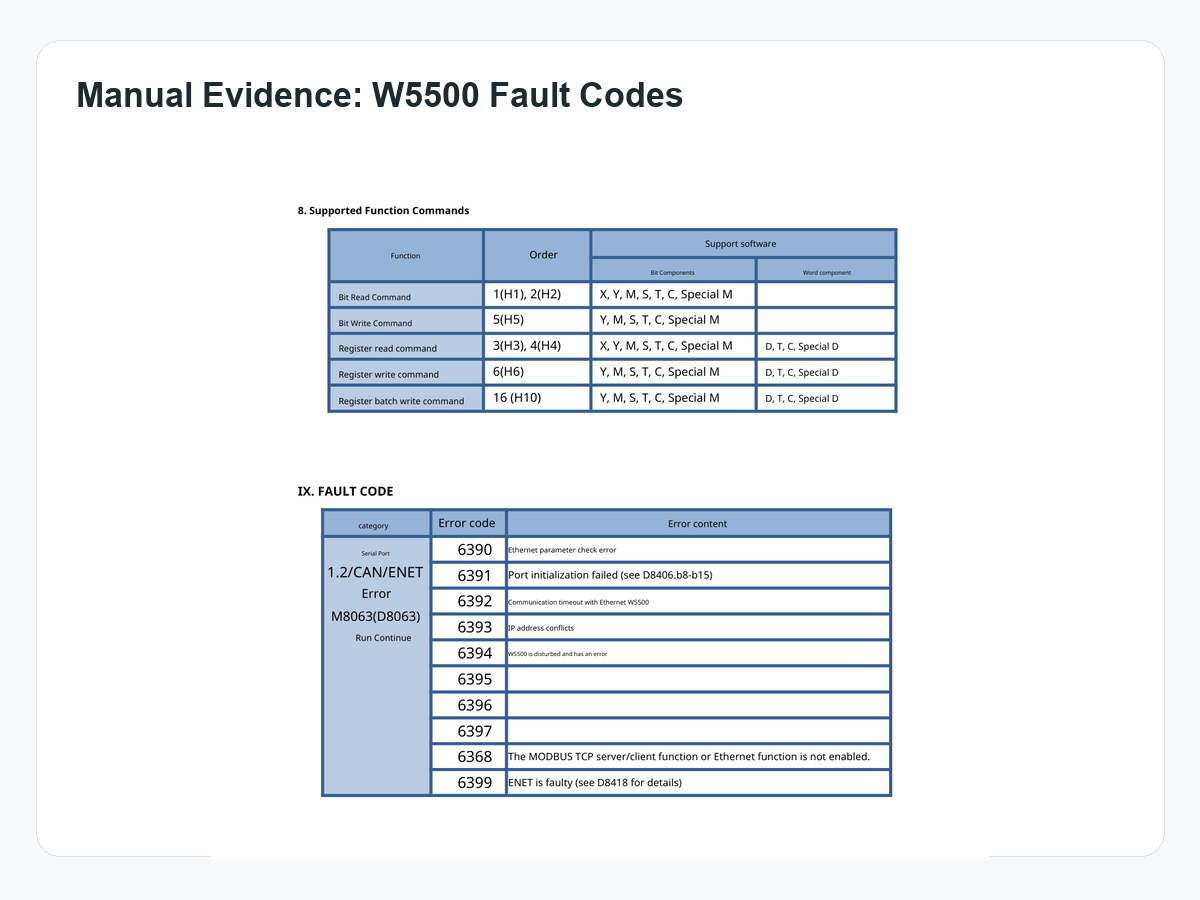Screen dimensions: 1200x900
Task: Select error code 6393
Action: coord(475,628)
